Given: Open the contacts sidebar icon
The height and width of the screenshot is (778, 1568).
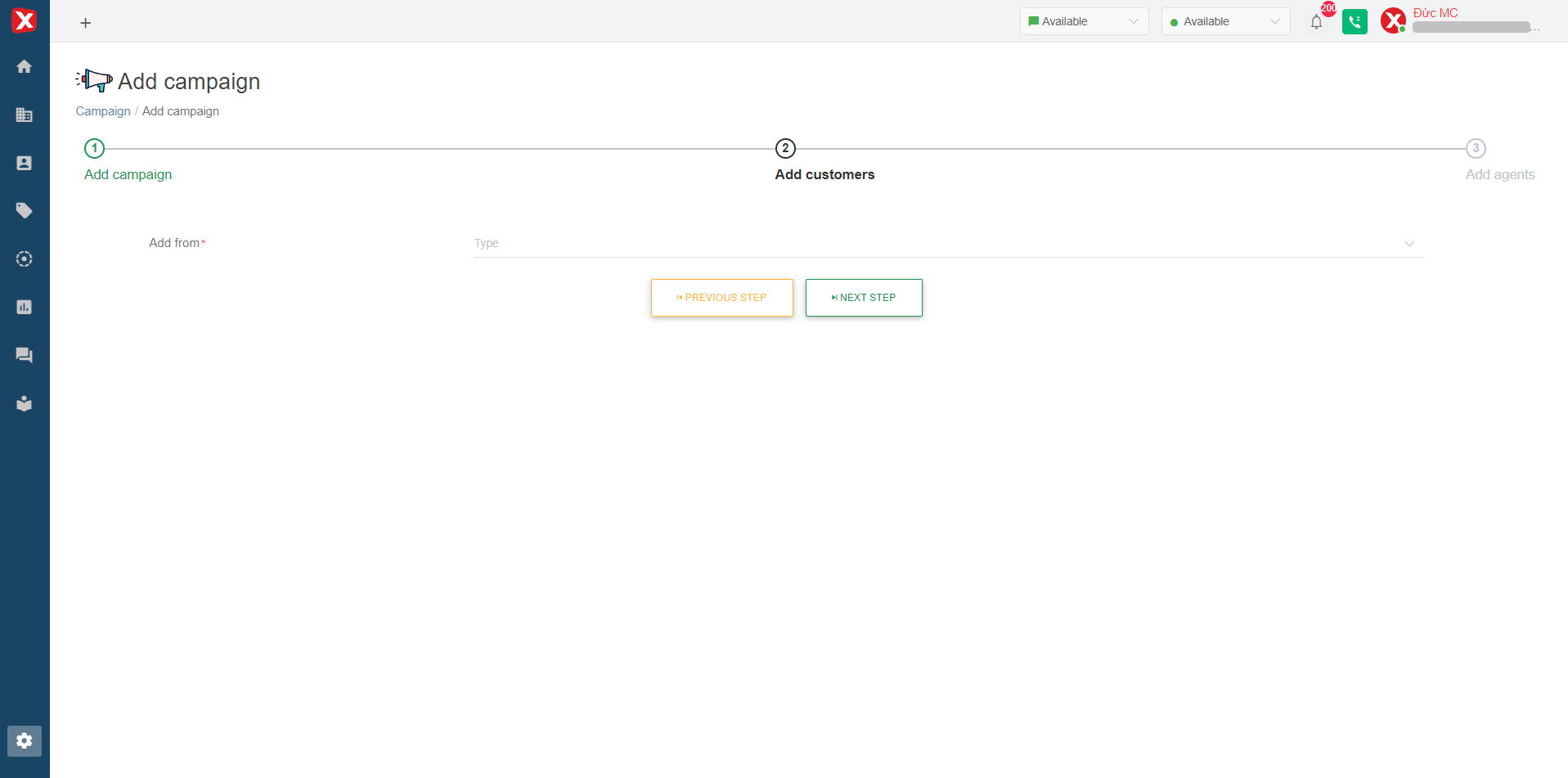Looking at the screenshot, I should [25, 163].
